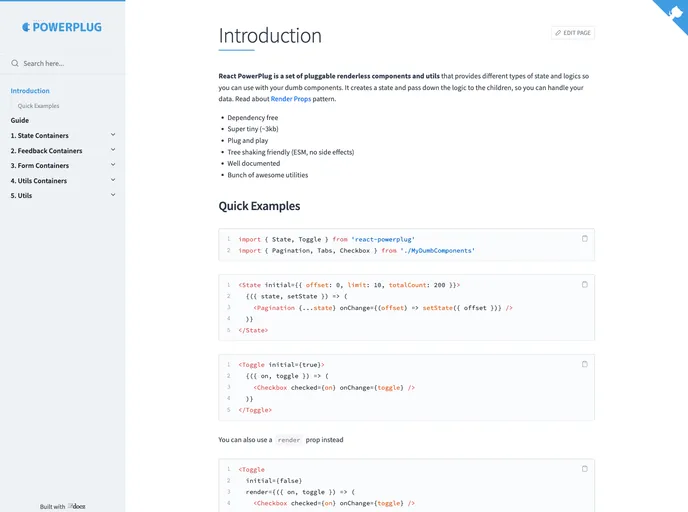This screenshot has width=688, height=512.
Task: Click the 'Plug and play' bullet
Action: pos(247,140)
